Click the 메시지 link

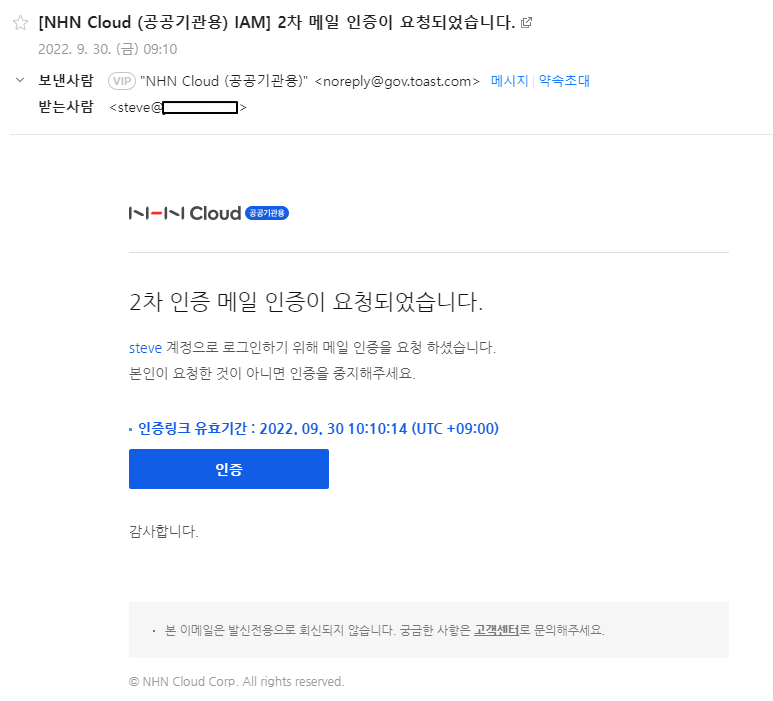509,81
